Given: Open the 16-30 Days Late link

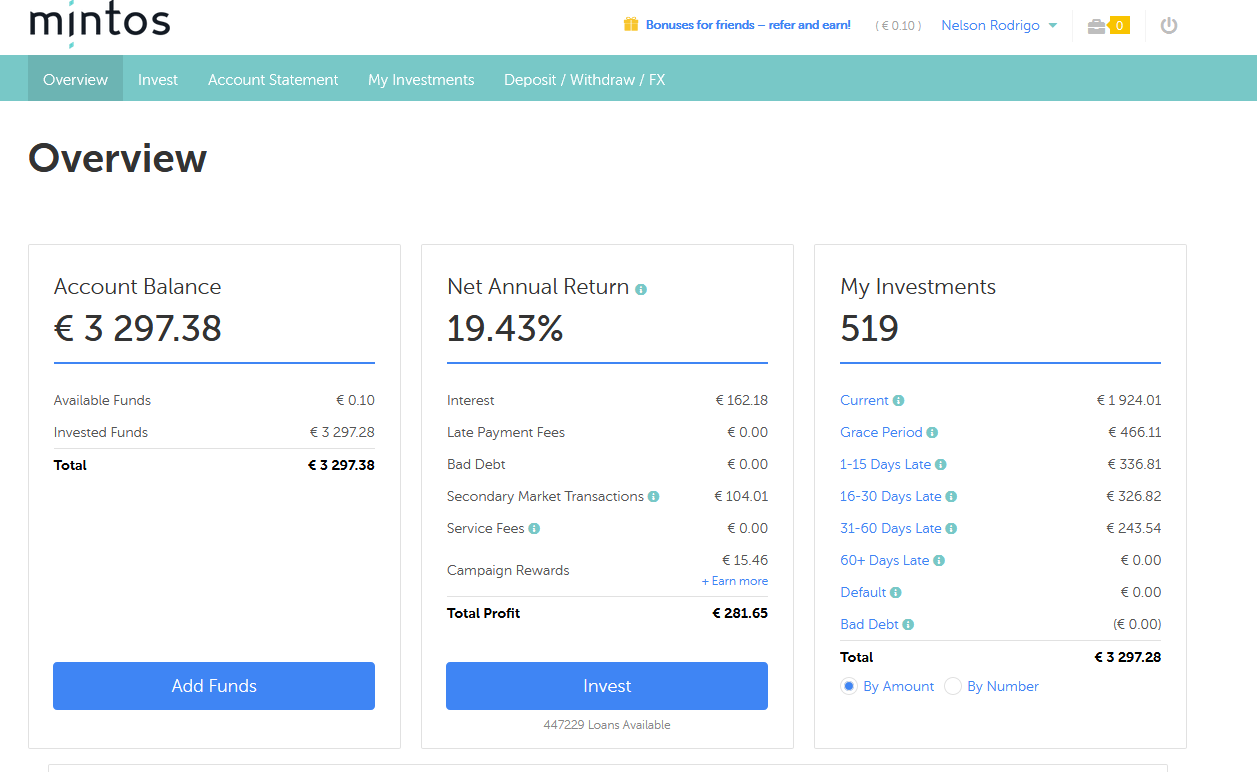Looking at the screenshot, I should tap(890, 497).
